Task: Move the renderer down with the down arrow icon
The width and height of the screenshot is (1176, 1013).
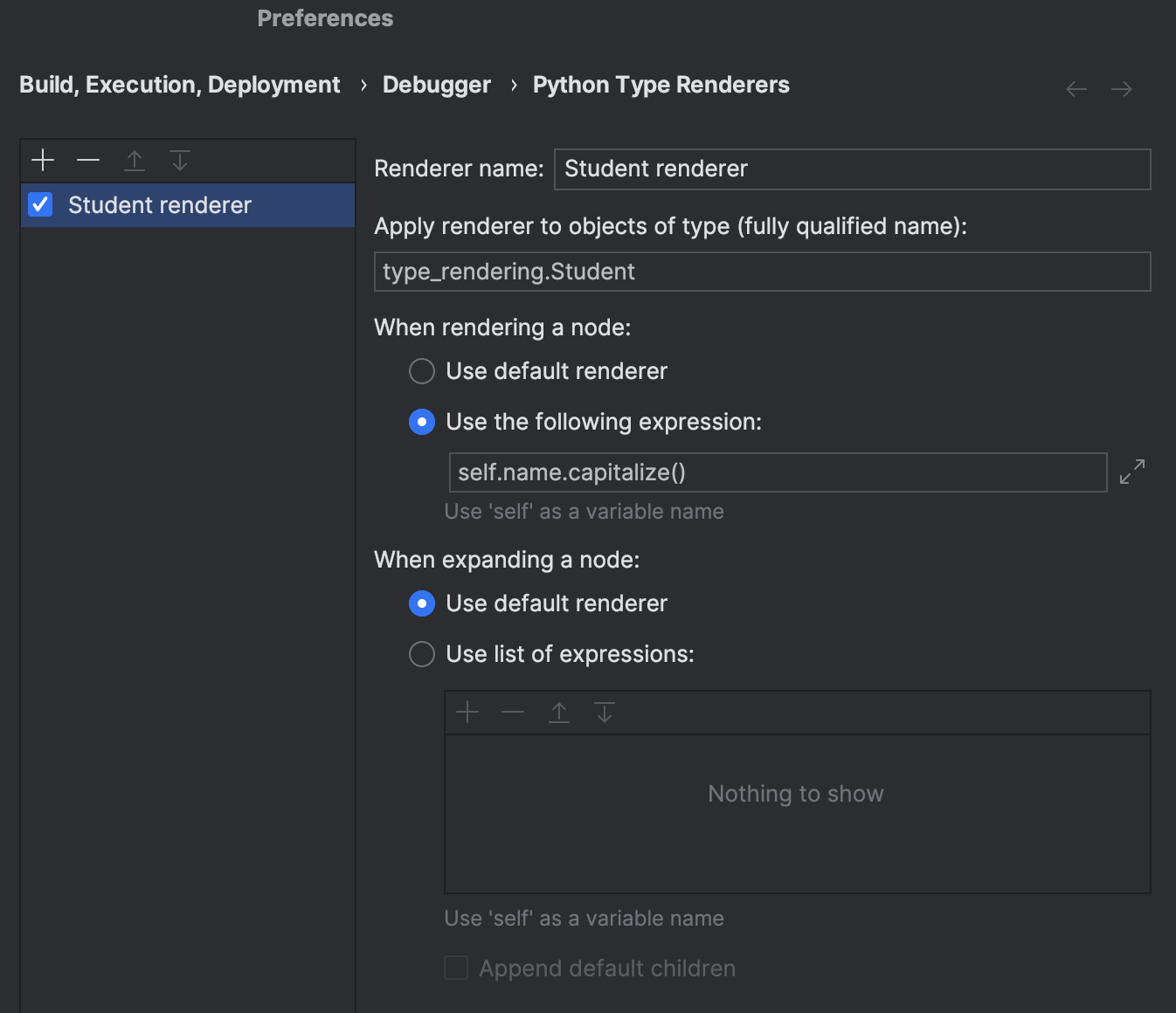Action: coord(180,160)
